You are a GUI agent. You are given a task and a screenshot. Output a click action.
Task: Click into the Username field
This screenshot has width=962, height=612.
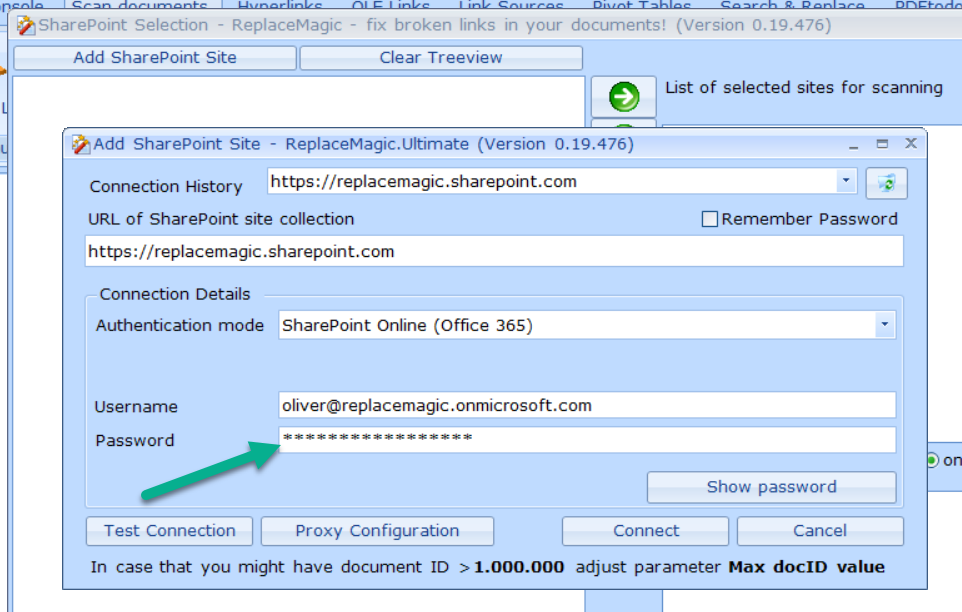(587, 405)
